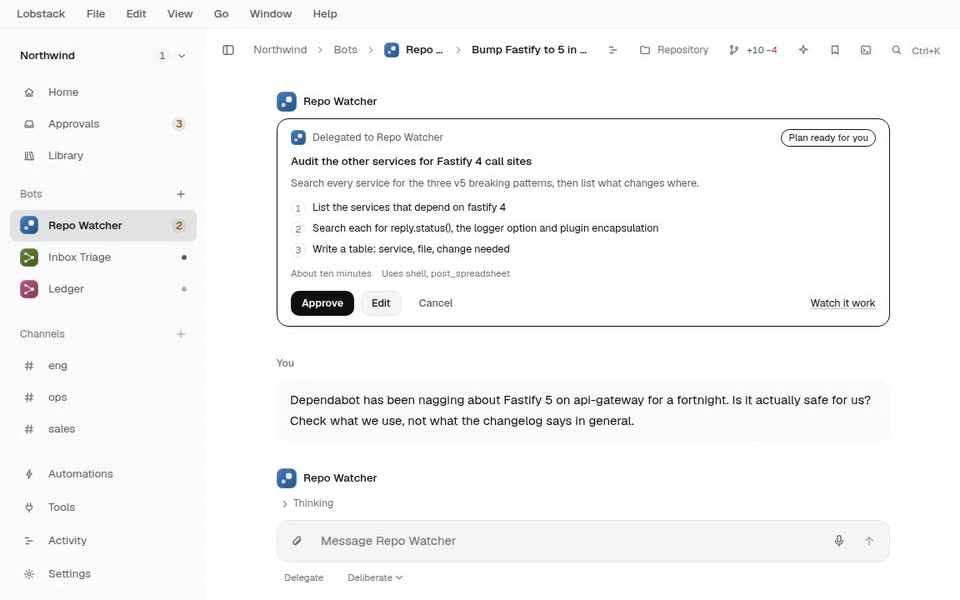
Task: Toggle Delegate mode below composer
Action: [304, 578]
